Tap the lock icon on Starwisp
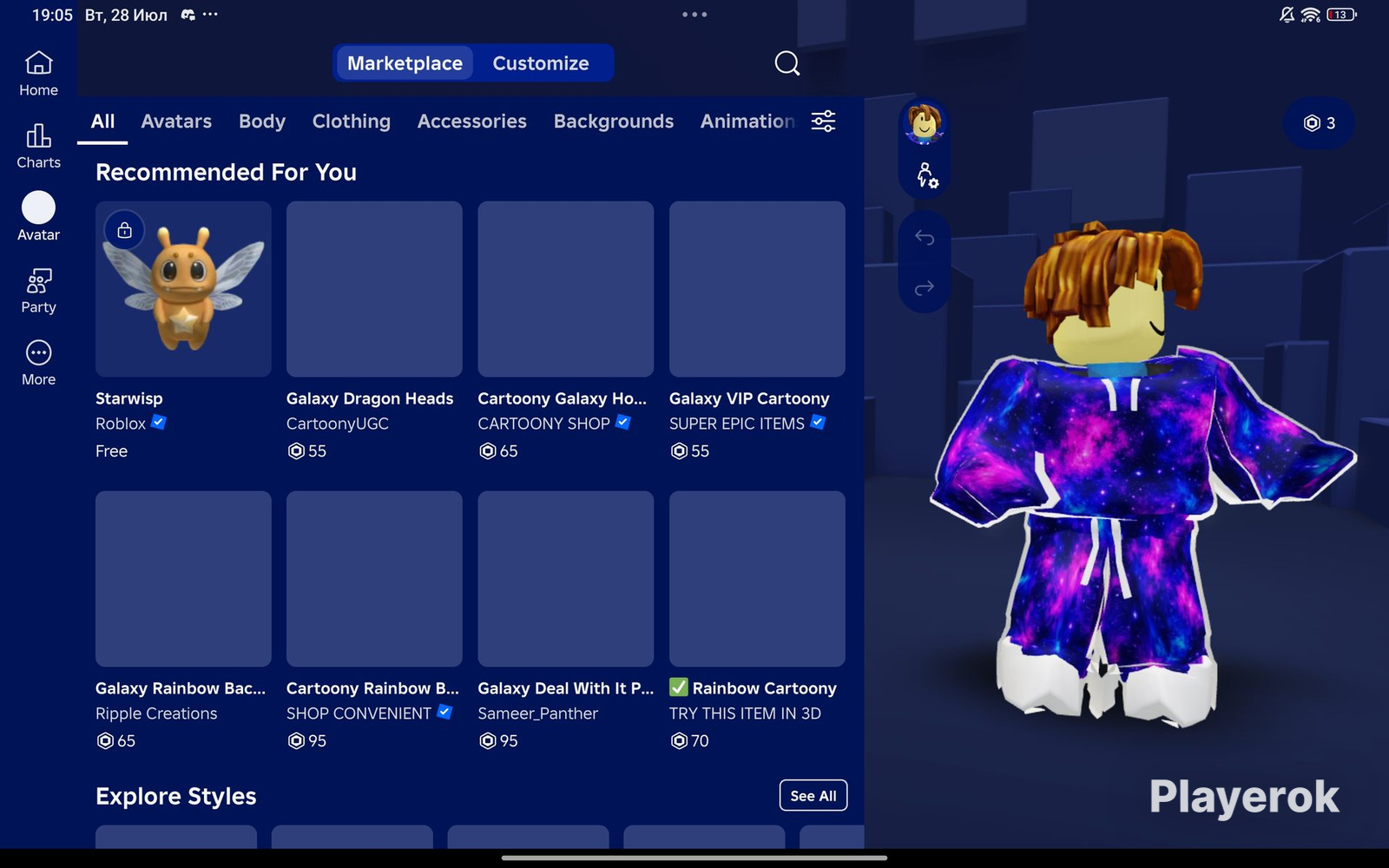The width and height of the screenshot is (1389, 868). [x=124, y=230]
